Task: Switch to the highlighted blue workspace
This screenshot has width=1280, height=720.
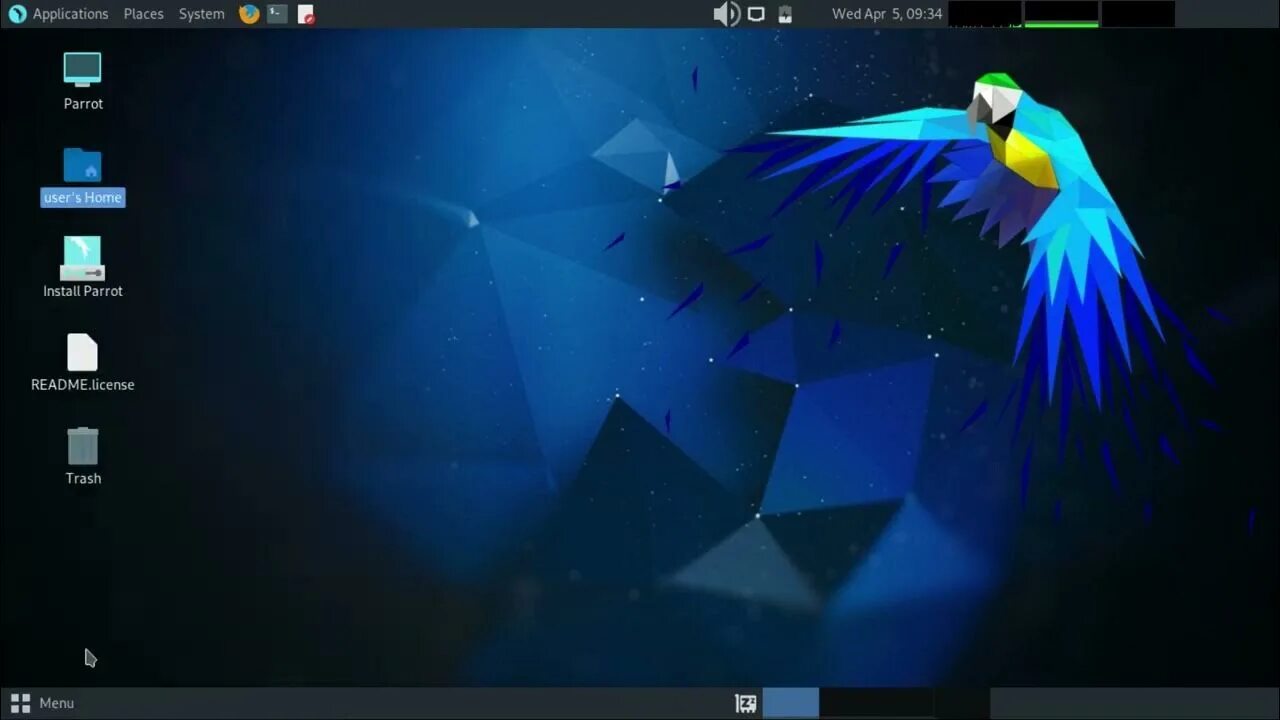Action: pyautogui.click(x=791, y=703)
